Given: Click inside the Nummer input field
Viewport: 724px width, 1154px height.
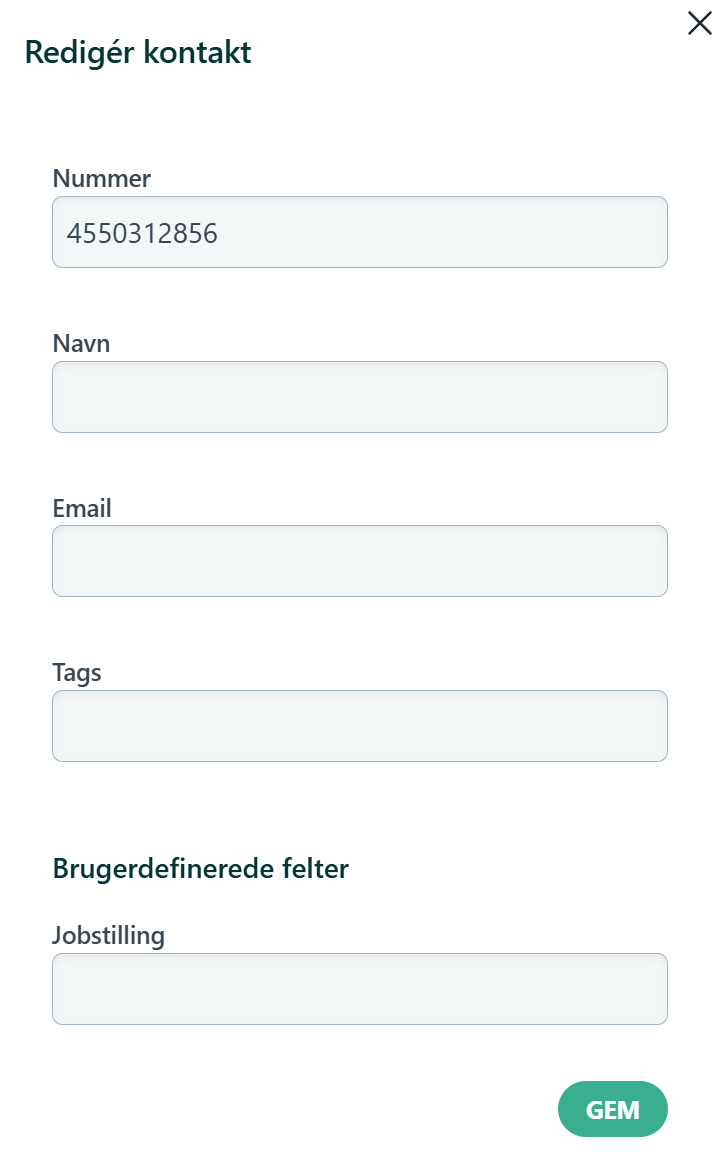Looking at the screenshot, I should pos(360,231).
